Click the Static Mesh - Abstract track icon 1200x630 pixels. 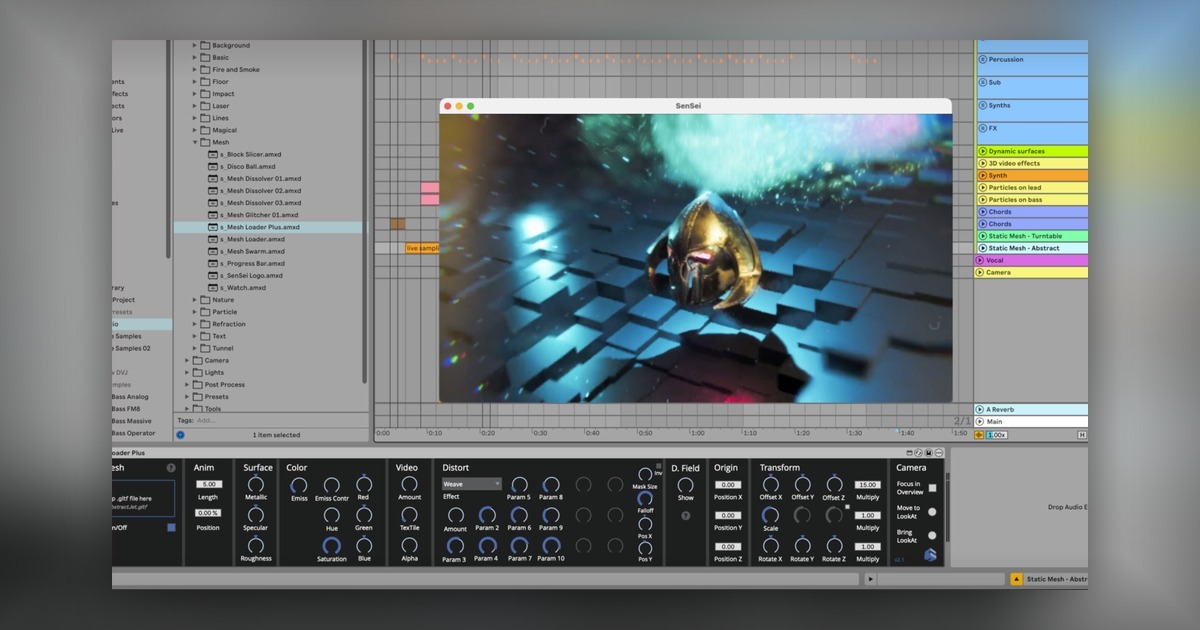[x=982, y=248]
